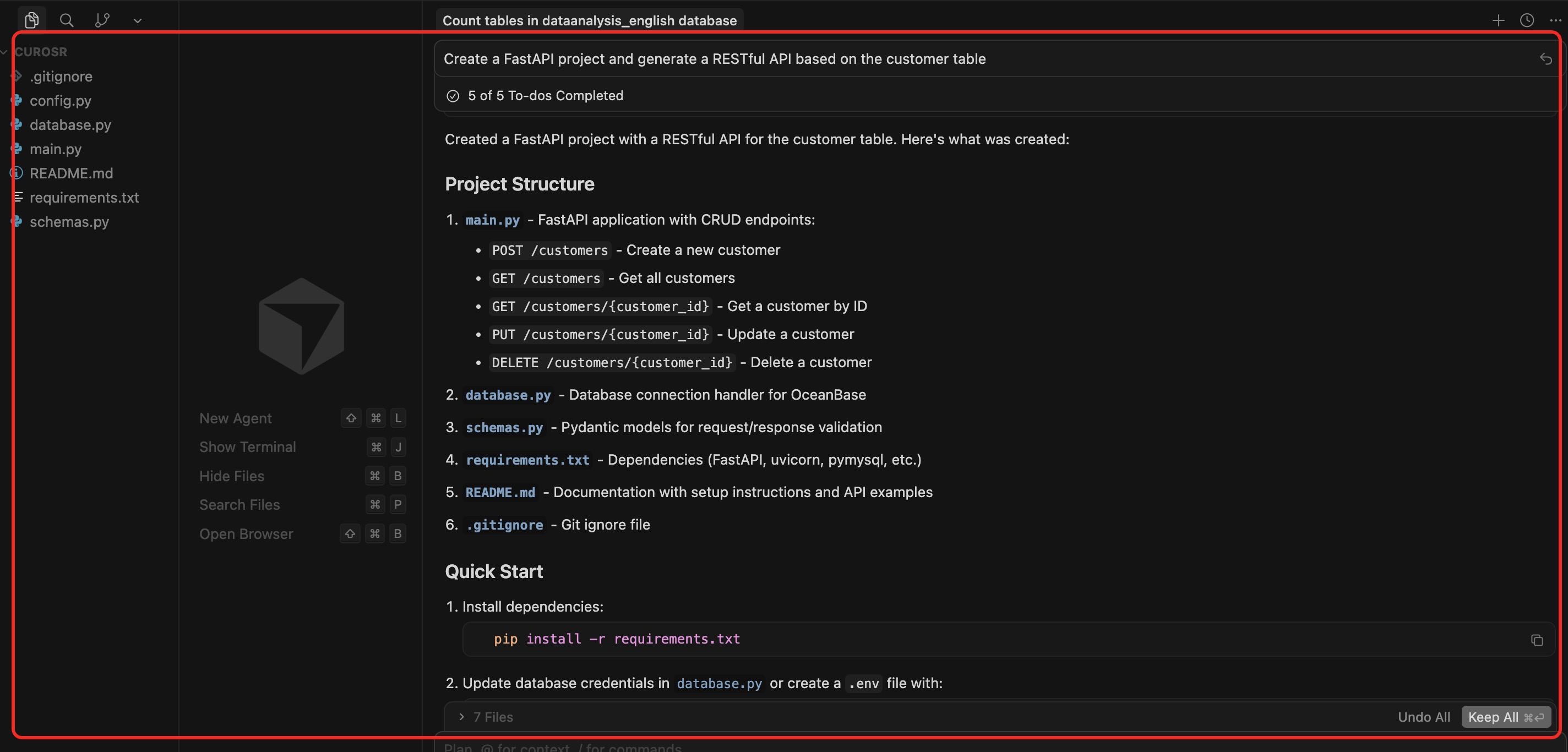The width and height of the screenshot is (1568, 752).
Task: Expand the top bar chevron dropdown
Action: (x=138, y=20)
